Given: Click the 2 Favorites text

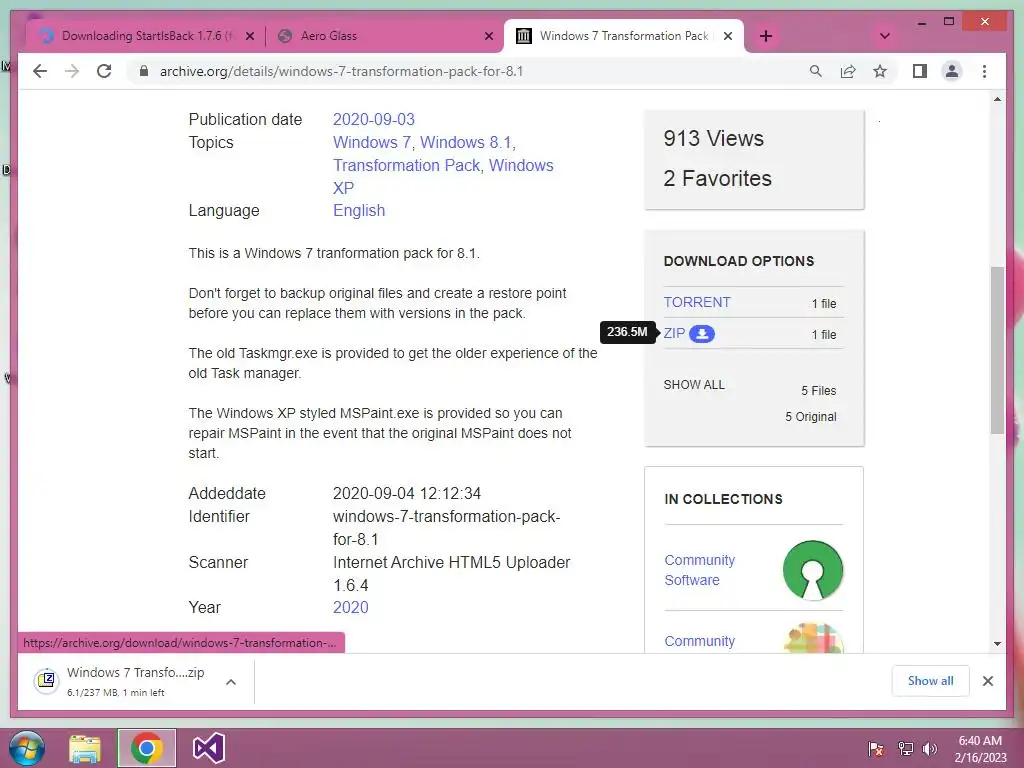Looking at the screenshot, I should click(x=717, y=178).
